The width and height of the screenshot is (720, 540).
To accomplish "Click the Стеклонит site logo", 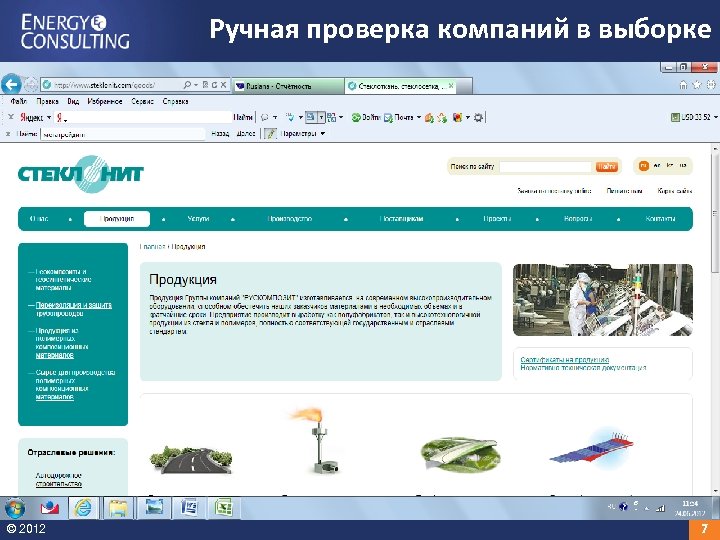I will click(x=81, y=174).
